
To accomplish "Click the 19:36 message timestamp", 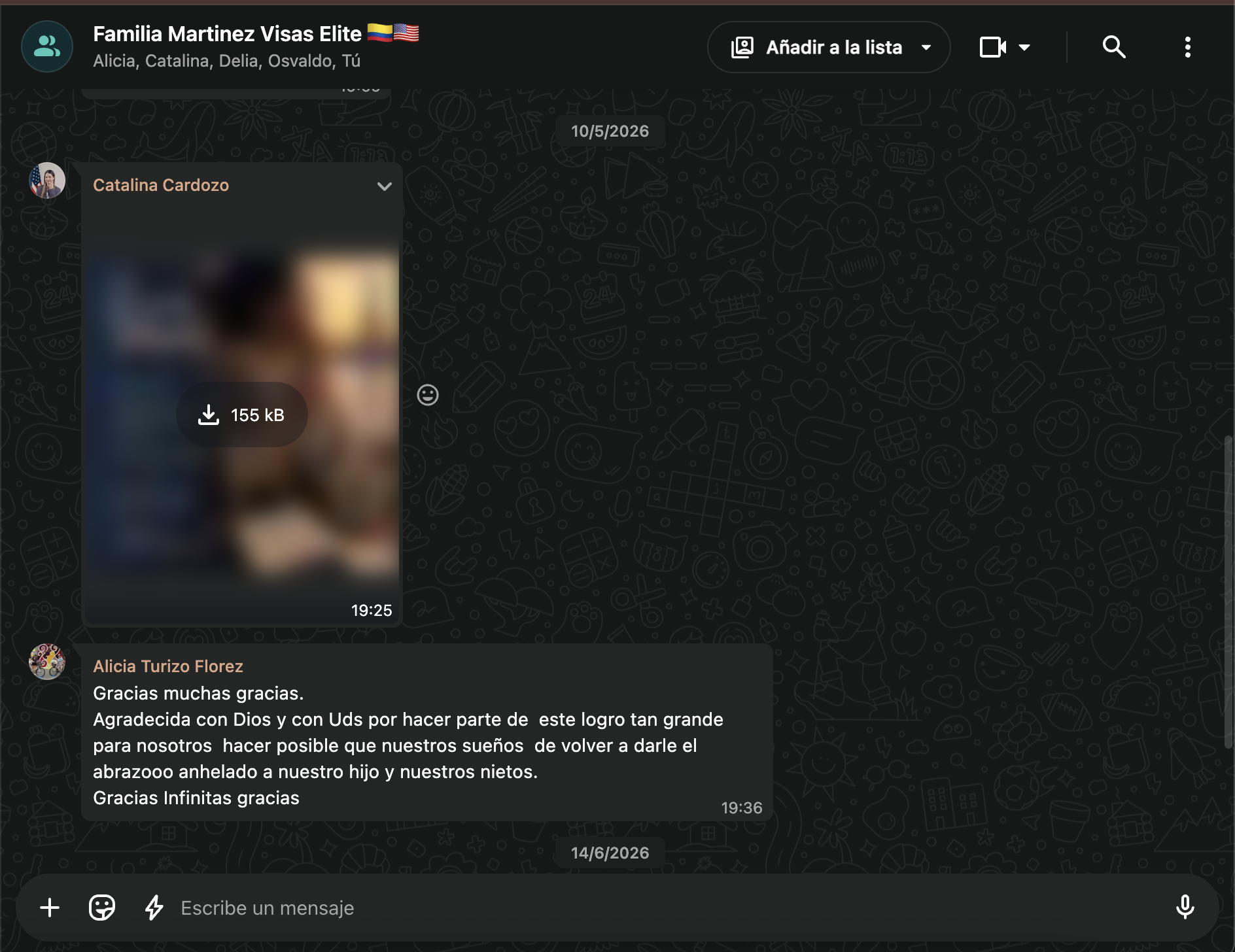I will (x=742, y=808).
